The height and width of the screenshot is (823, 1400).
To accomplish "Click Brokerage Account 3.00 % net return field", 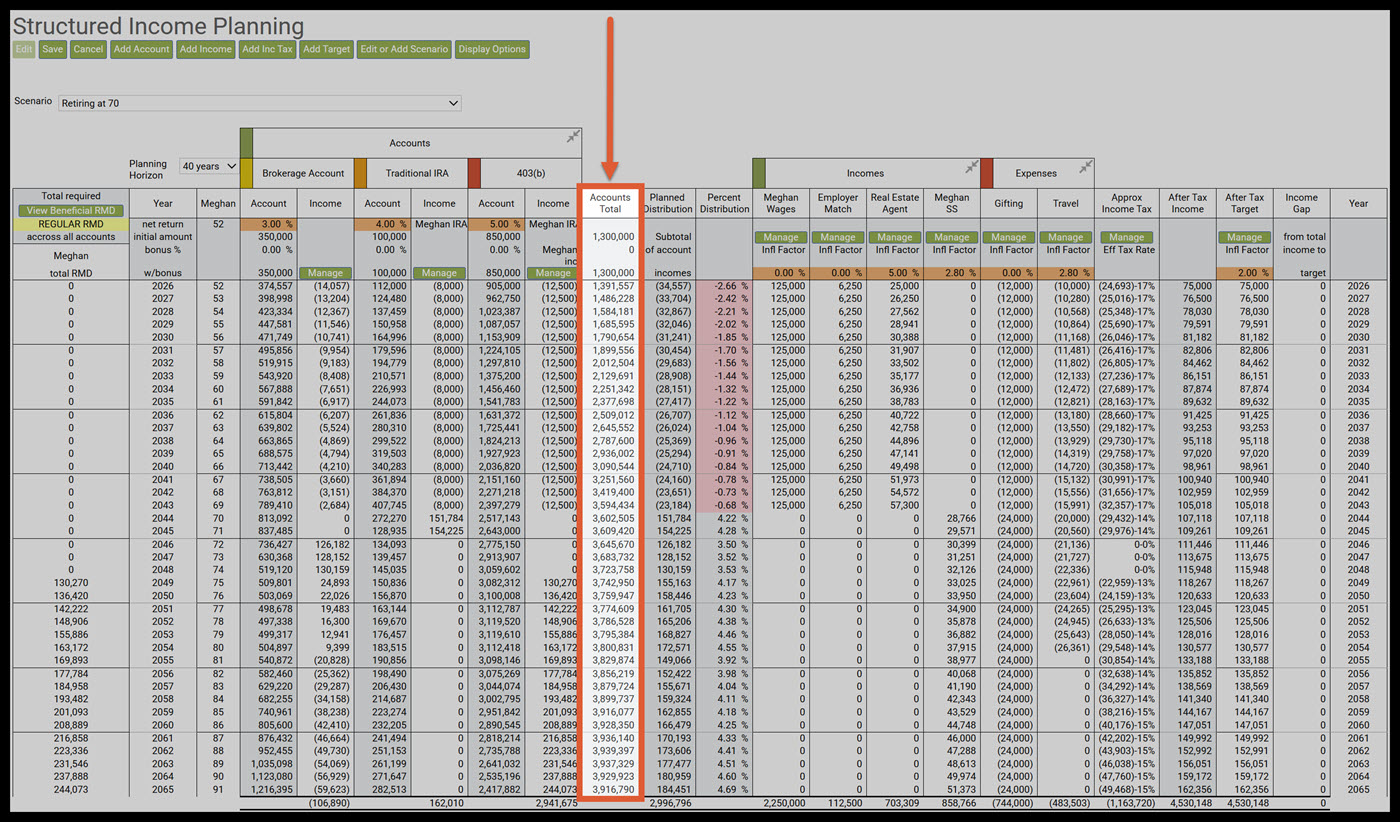I will [268, 224].
